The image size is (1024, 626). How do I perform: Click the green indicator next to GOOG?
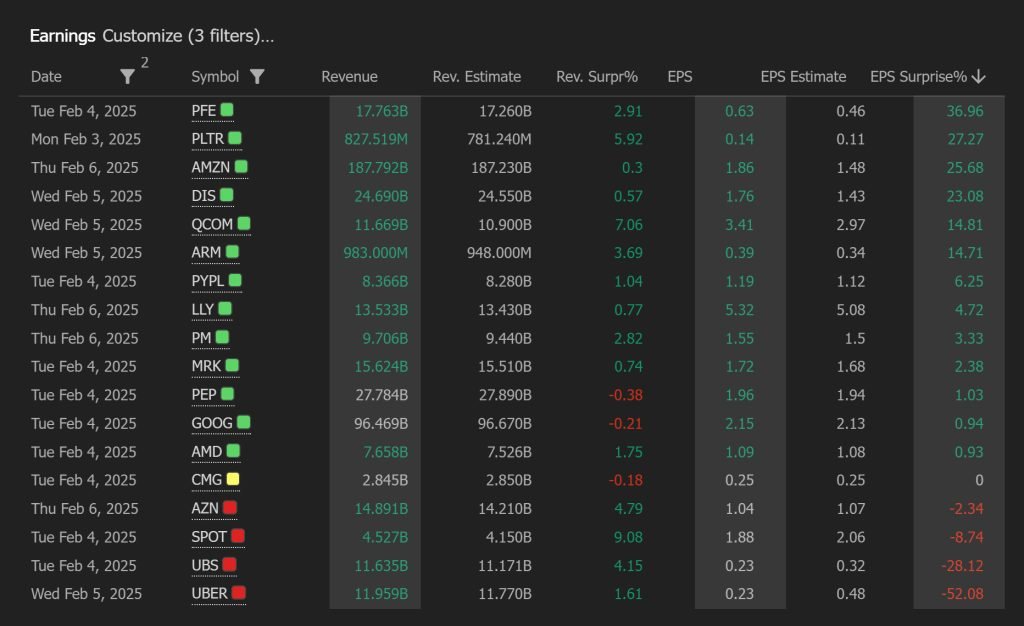click(x=244, y=422)
